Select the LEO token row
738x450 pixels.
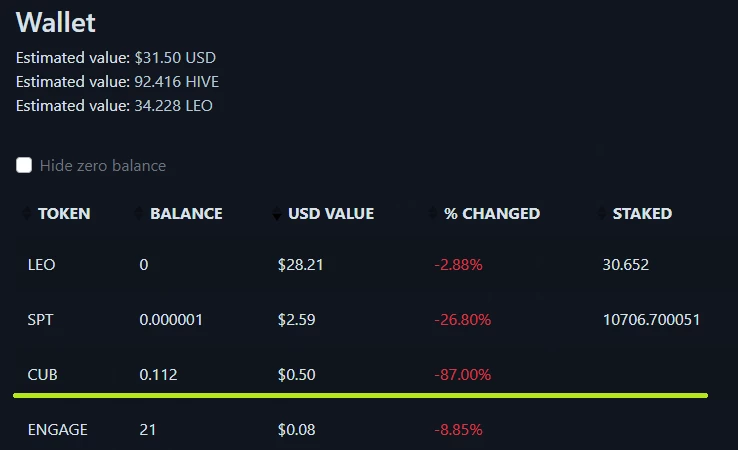tap(361, 265)
